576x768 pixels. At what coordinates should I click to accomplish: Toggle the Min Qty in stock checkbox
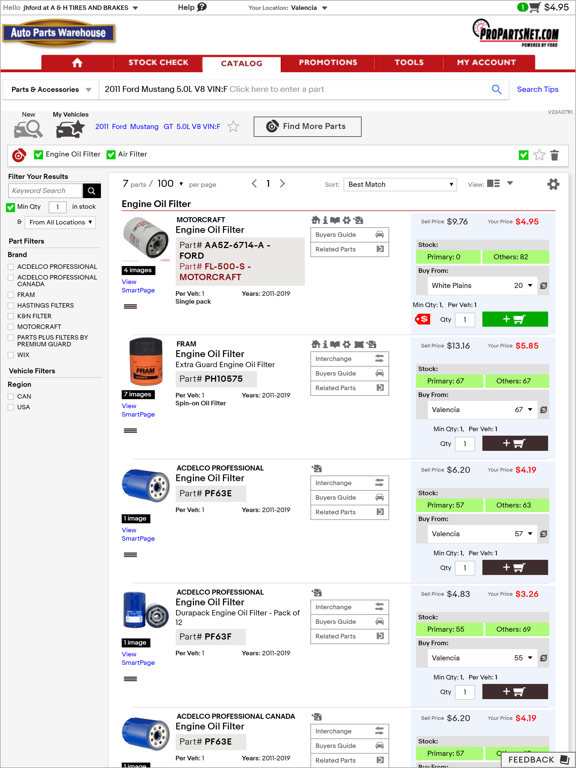tap(10, 207)
